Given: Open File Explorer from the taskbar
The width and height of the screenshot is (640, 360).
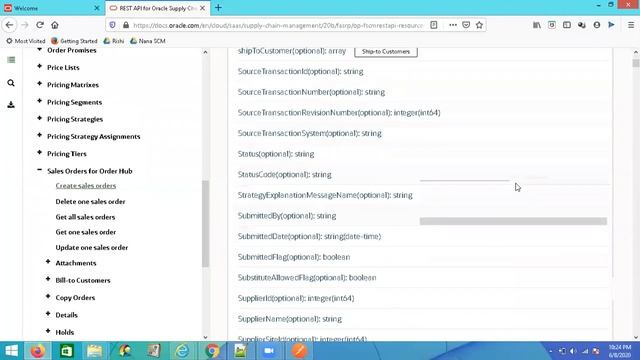Looking at the screenshot, I should pyautogui.click(x=95, y=351).
